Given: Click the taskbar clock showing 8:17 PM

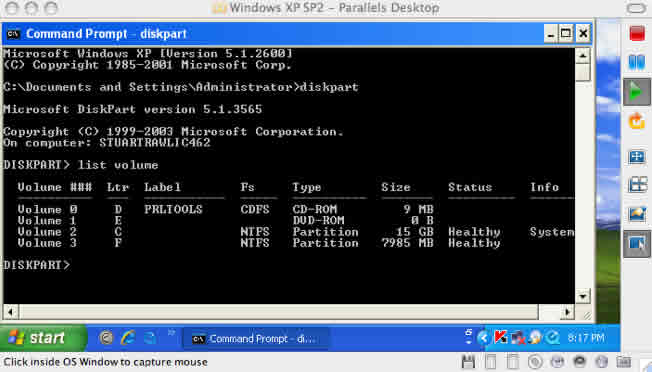Looking at the screenshot, I should (x=585, y=338).
